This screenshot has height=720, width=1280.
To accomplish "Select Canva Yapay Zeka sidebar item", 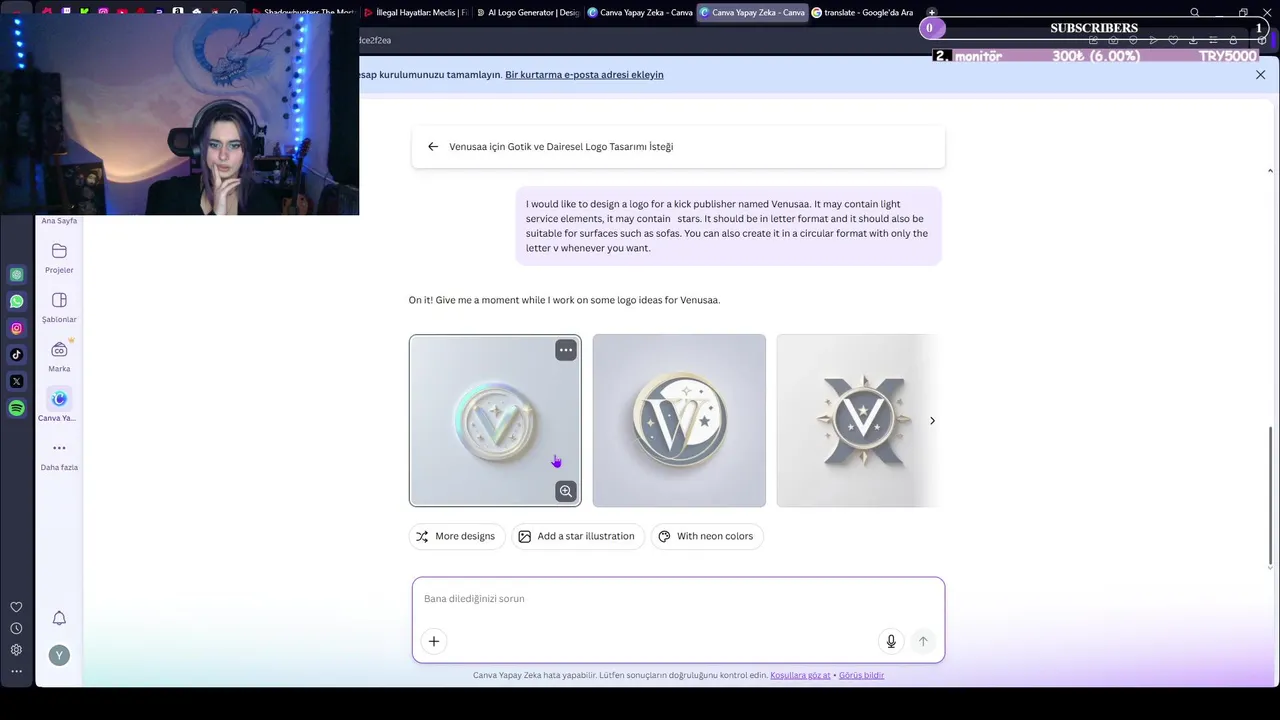I will click(x=59, y=405).
